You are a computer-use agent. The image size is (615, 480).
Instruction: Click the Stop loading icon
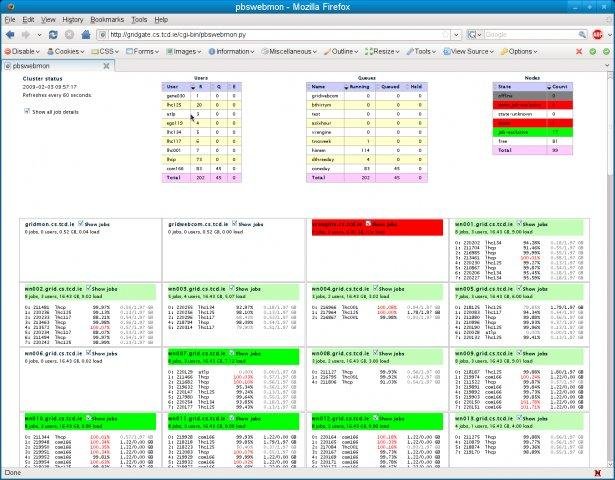tap(69, 35)
